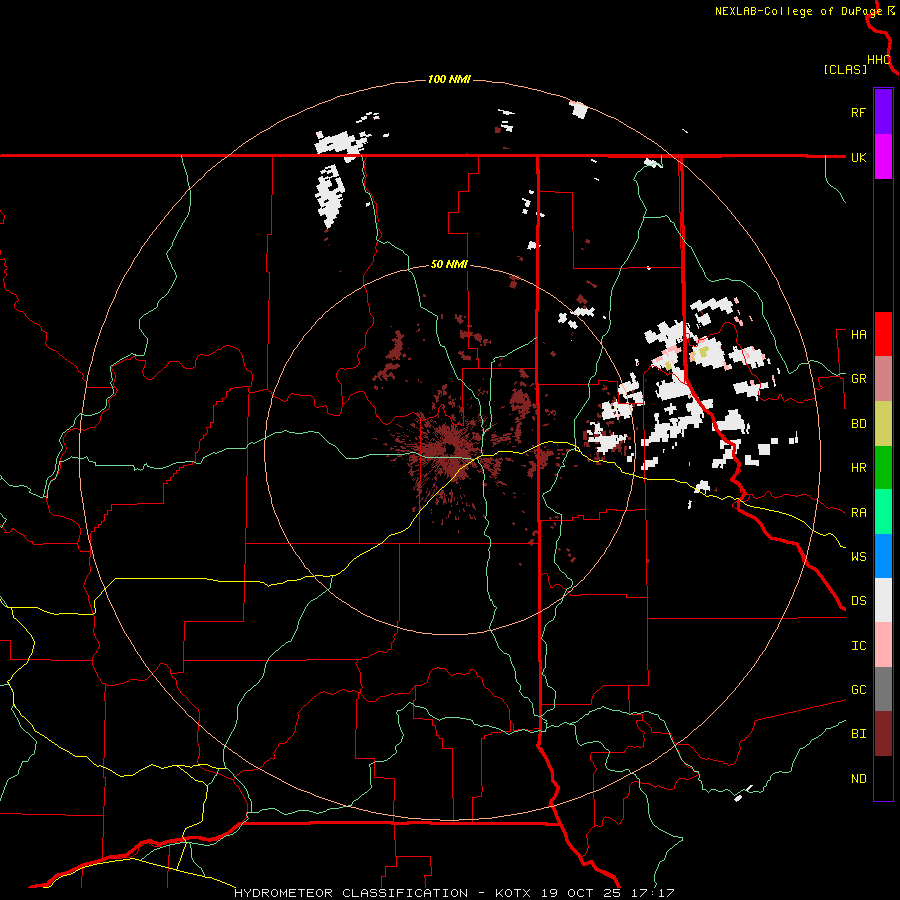Click the ND black legend swatch

pos(883,778)
